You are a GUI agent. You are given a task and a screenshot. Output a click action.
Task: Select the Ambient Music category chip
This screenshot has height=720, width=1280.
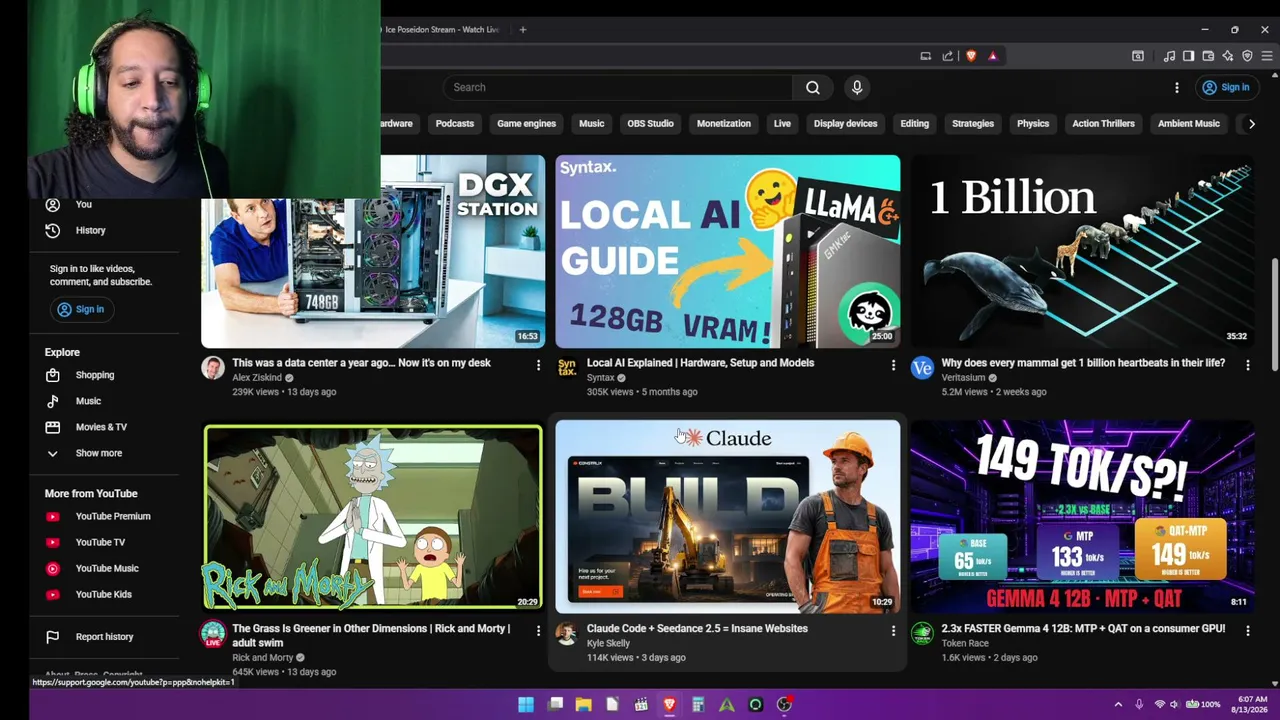[1189, 124]
